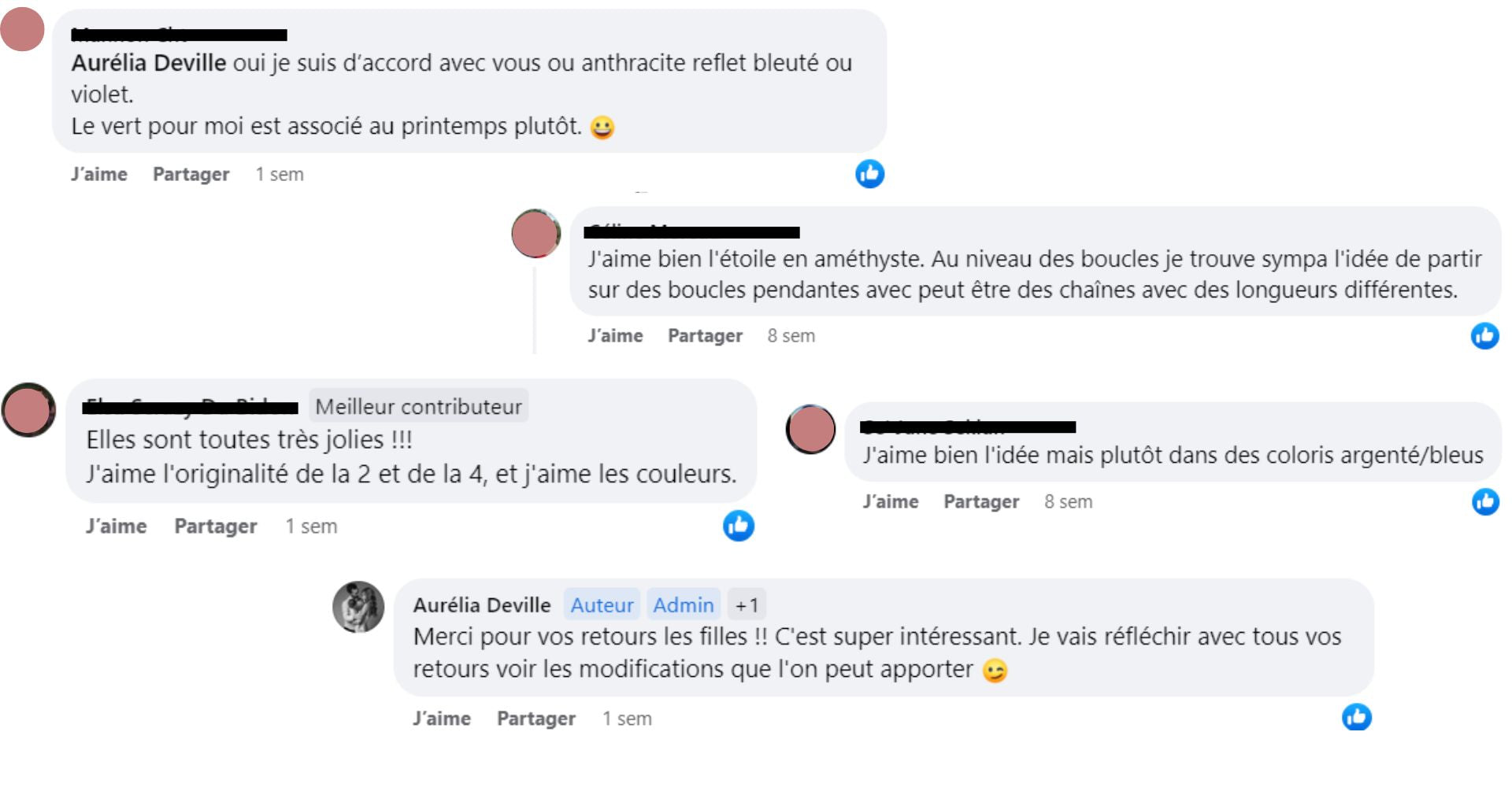Click the avatar beside the améthyste comment
1512x791 pixels.
click(535, 233)
